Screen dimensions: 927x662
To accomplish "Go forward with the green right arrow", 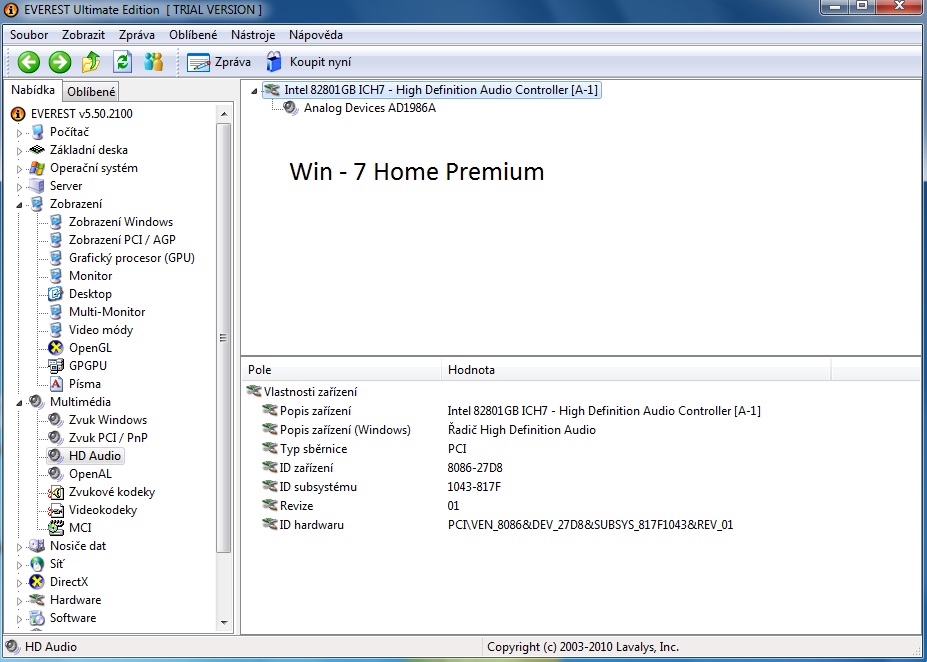I will pyautogui.click(x=60, y=62).
